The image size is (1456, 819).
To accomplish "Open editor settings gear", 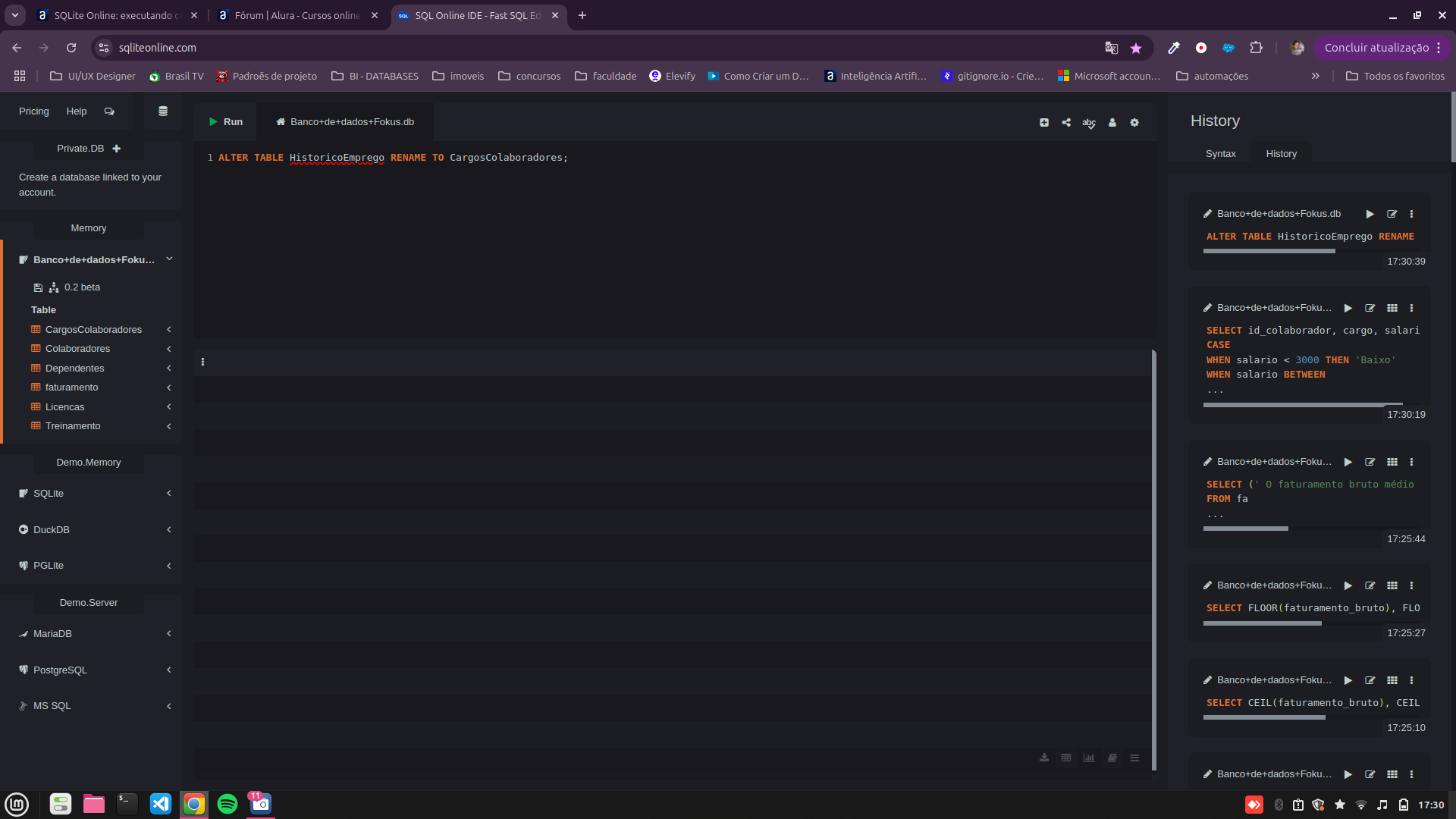I will click(1134, 123).
